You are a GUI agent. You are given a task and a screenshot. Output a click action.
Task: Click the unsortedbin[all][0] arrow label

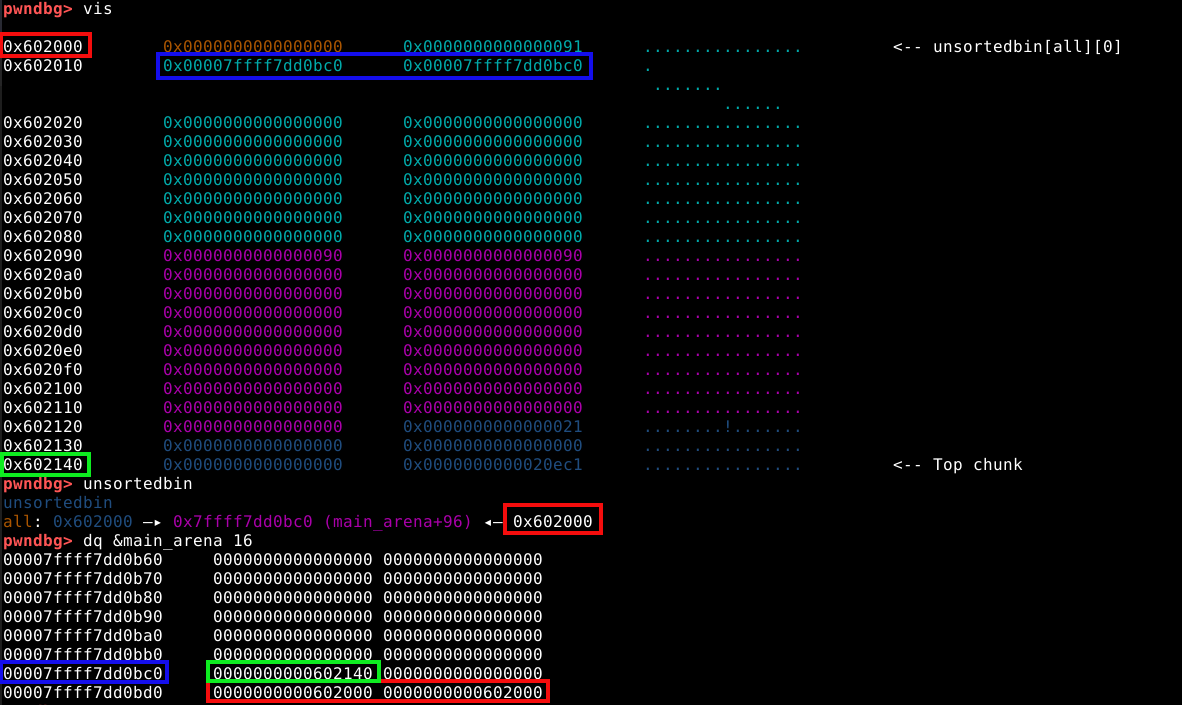pos(1007,47)
